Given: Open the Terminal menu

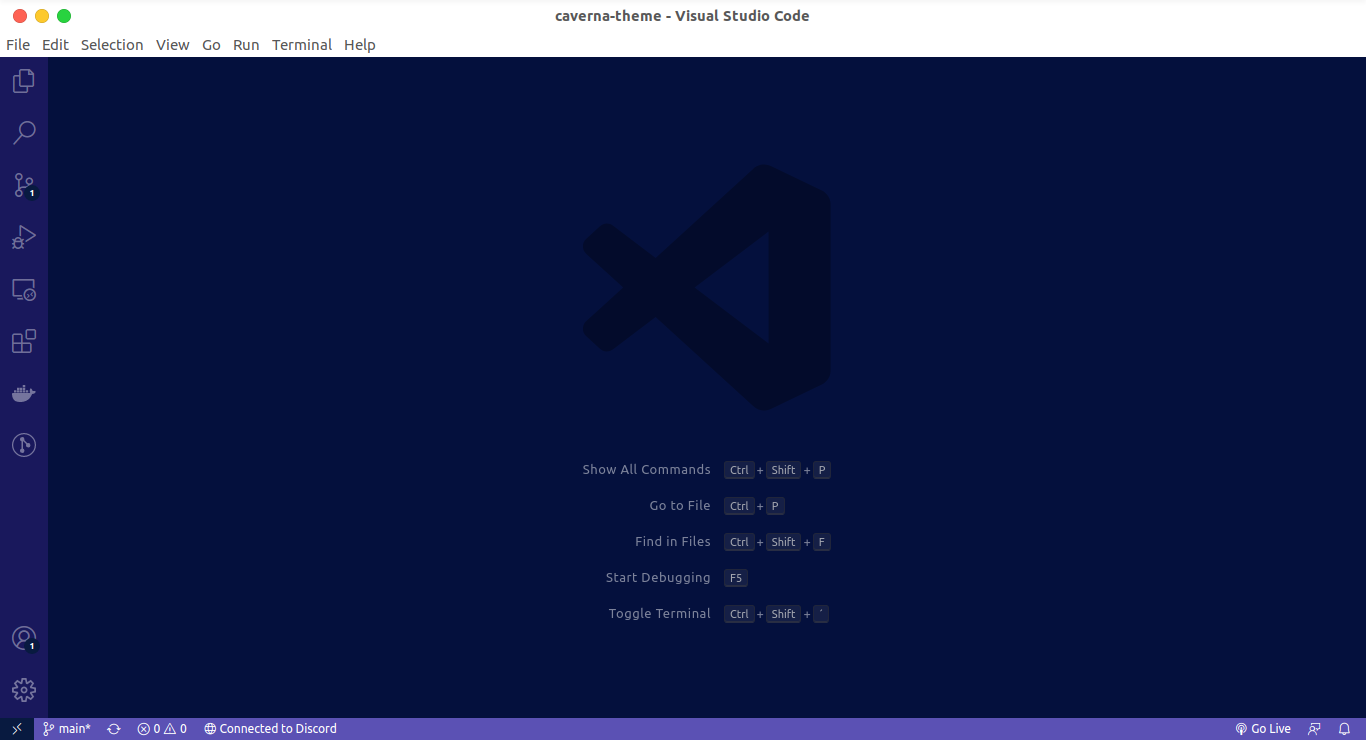Looking at the screenshot, I should (x=302, y=45).
